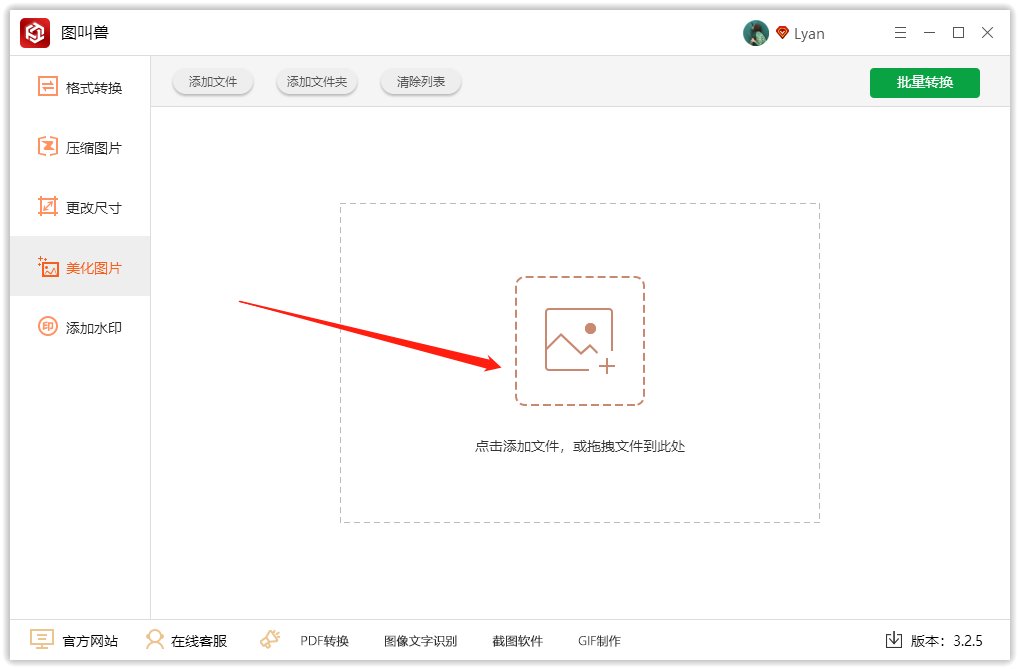1020x670 pixels.
Task: Click the add-image placeholder icon
Action: click(580, 341)
